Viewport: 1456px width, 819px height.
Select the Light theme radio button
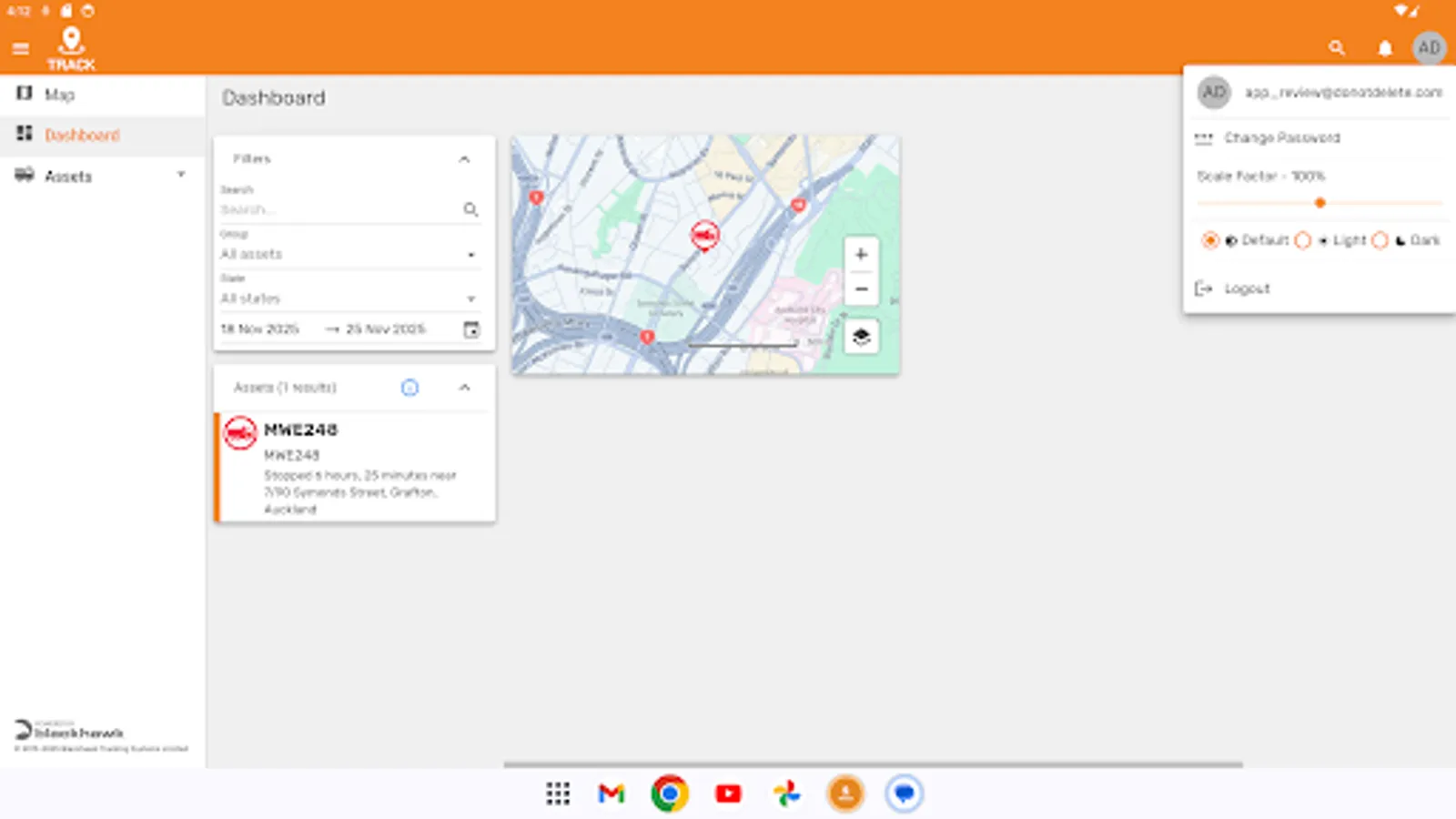coord(1303,240)
